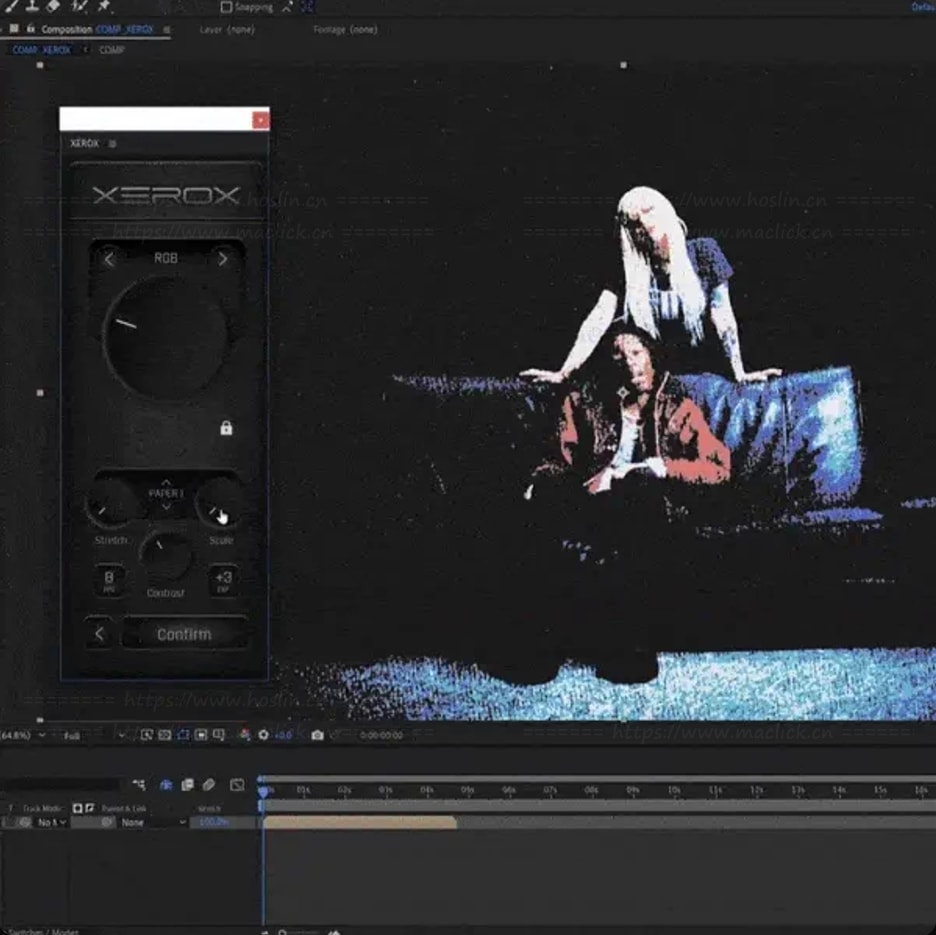Select previous paper with arrow above PAPER 1
Viewport: 936px width, 935px height.
[166, 481]
